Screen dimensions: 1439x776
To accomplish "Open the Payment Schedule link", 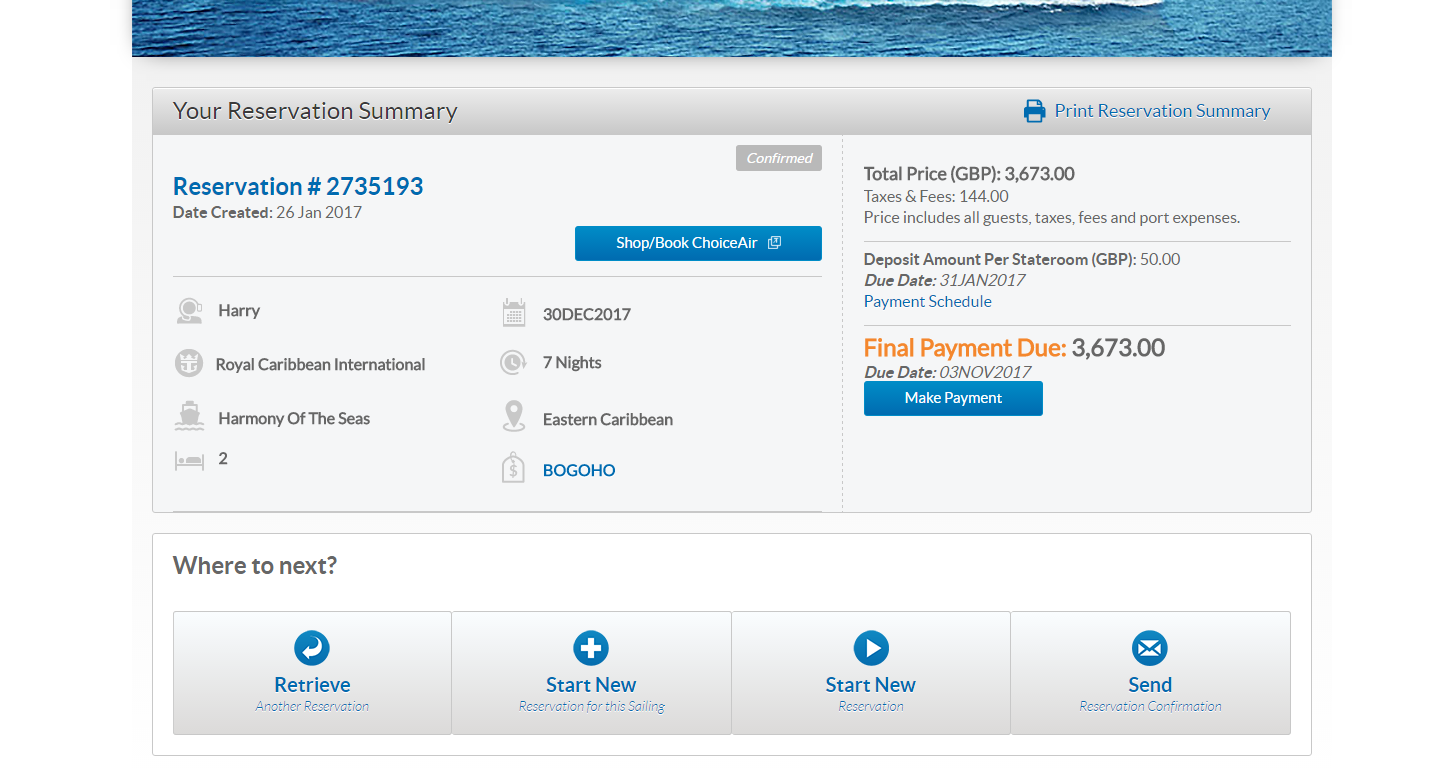I will (928, 301).
